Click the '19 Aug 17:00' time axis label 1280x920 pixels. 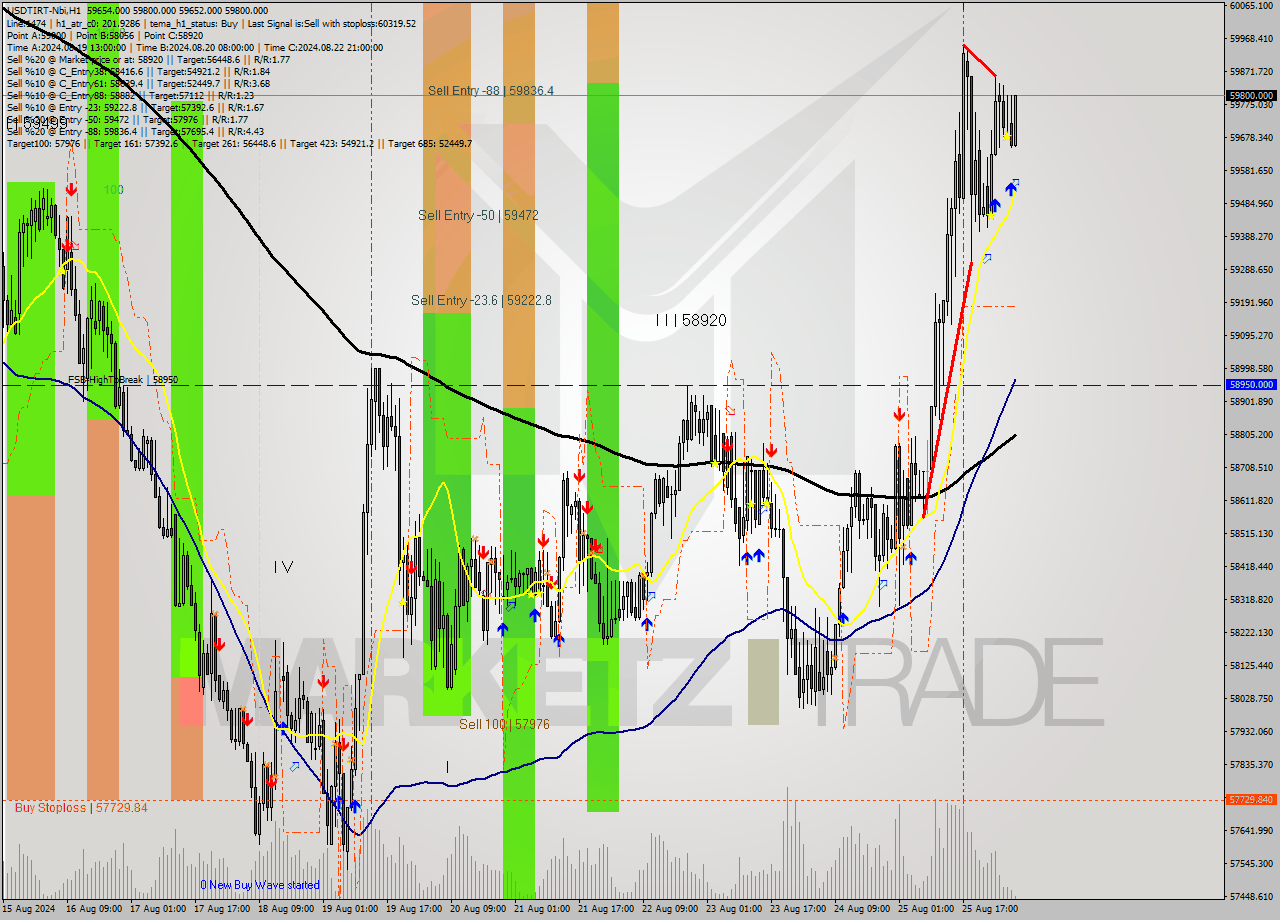click(x=414, y=910)
